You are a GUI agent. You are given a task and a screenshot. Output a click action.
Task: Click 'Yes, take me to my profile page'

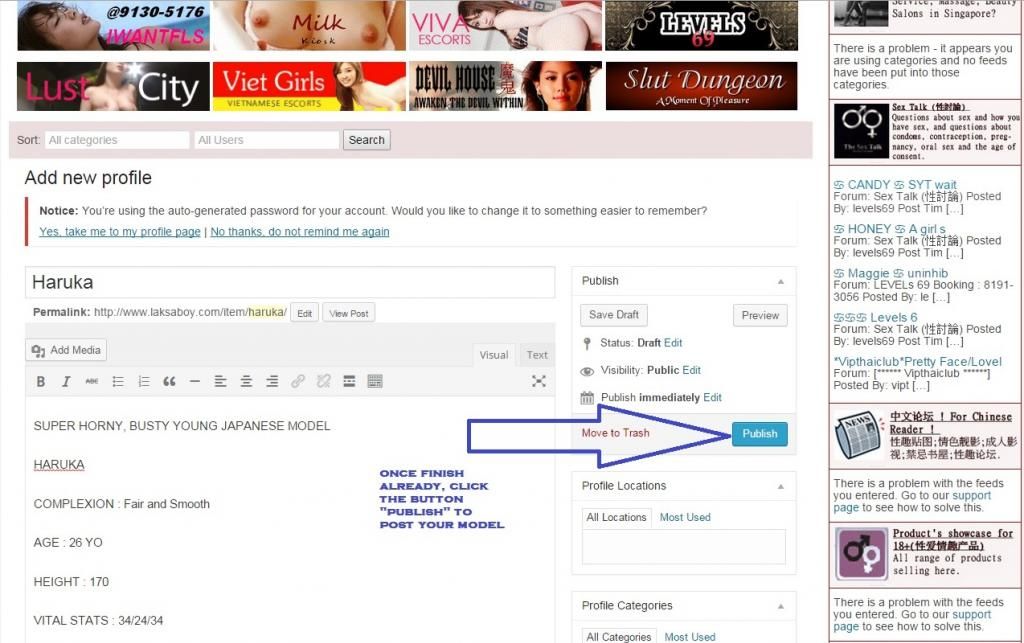(120, 232)
